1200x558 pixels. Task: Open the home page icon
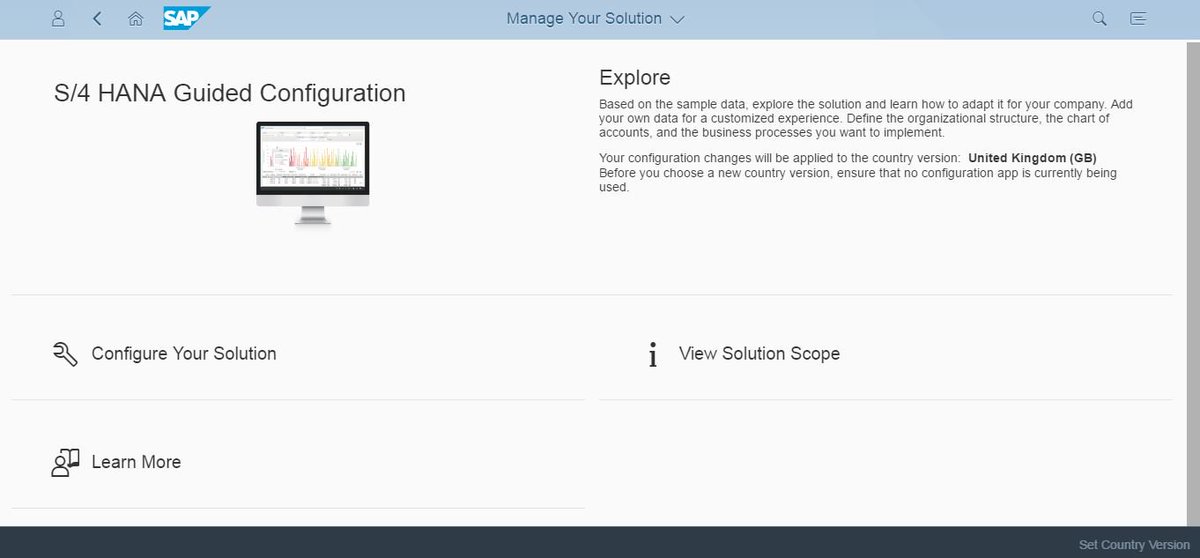click(x=136, y=18)
